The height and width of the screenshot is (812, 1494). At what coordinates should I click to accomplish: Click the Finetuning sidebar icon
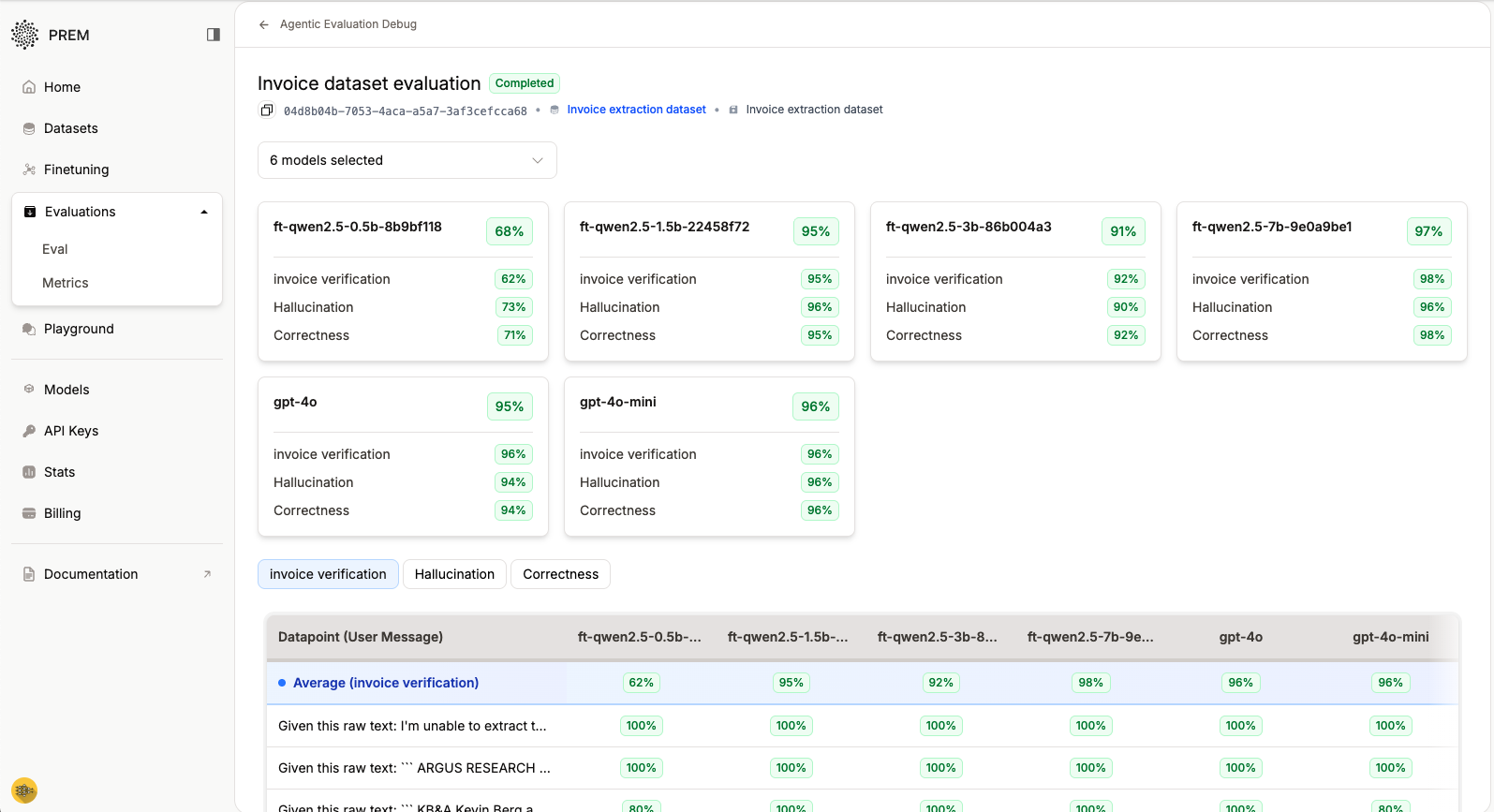[x=29, y=170]
